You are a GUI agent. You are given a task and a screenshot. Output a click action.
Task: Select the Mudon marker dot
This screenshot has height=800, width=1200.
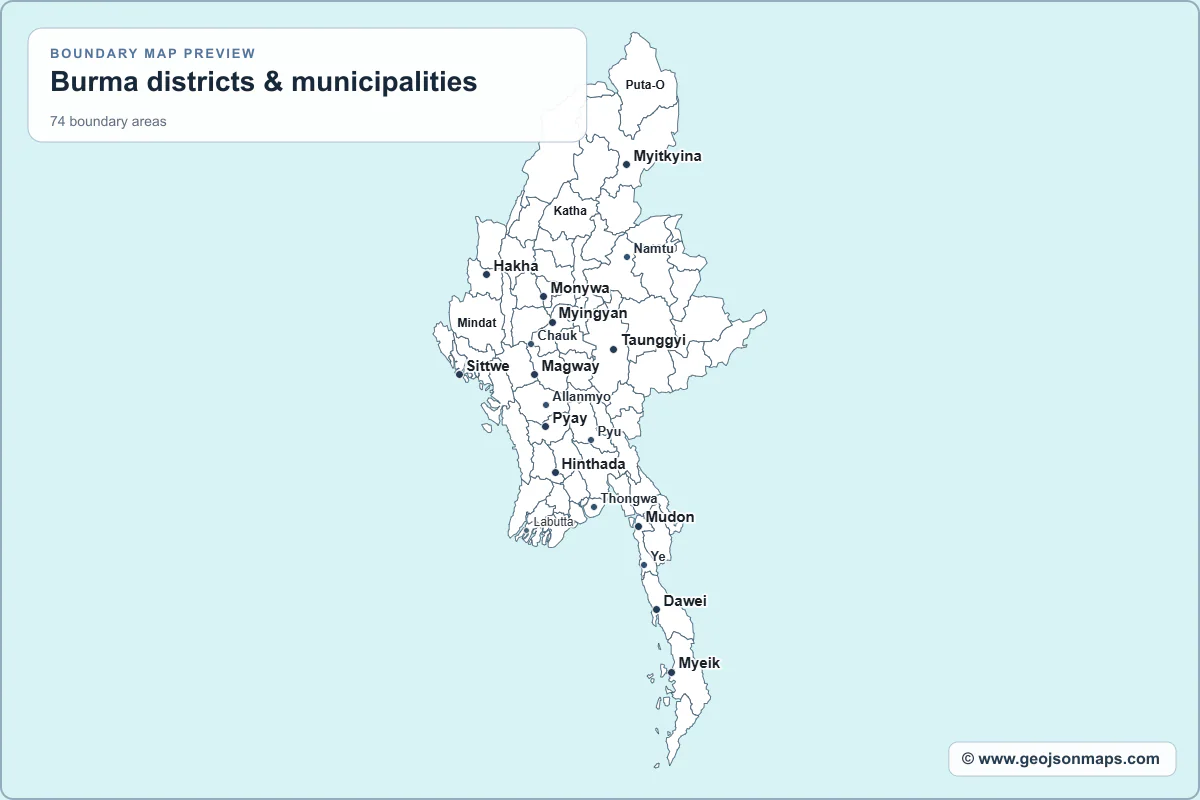coord(638,526)
